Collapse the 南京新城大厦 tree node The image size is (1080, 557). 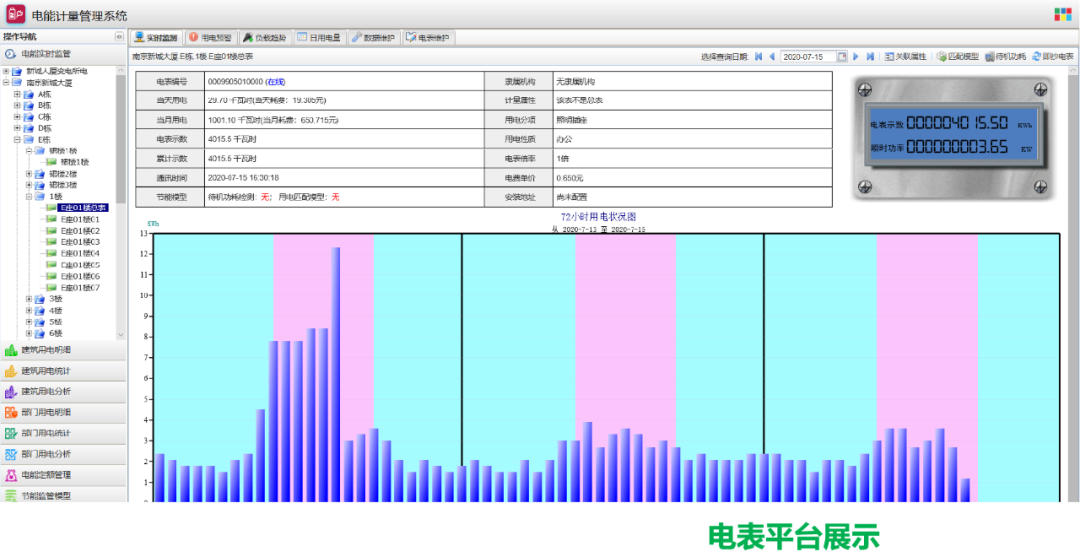[6, 83]
